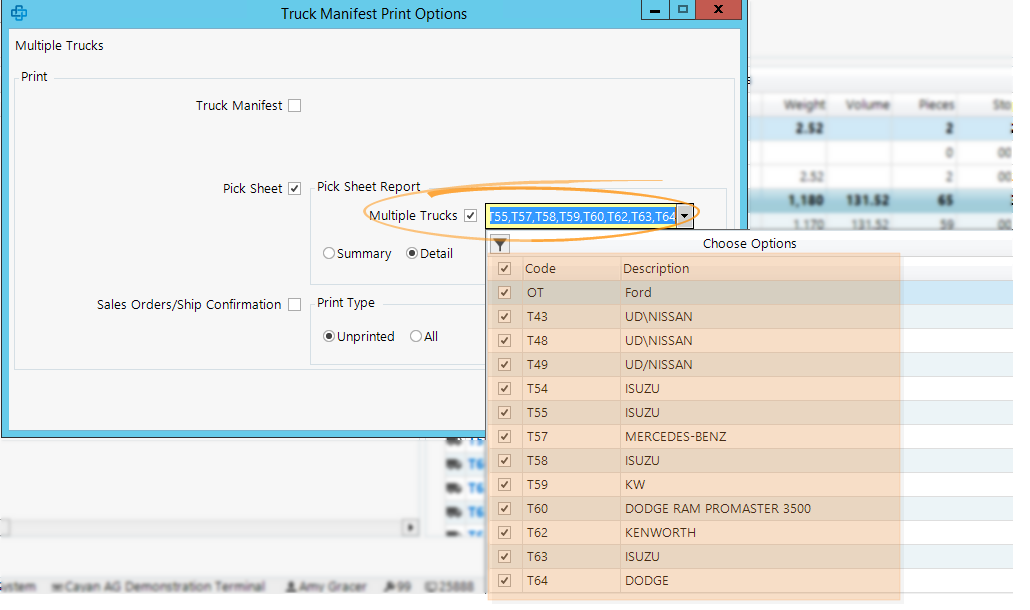
Task: Click the minimize icon on Truck Manifest window
Action: [654, 10]
